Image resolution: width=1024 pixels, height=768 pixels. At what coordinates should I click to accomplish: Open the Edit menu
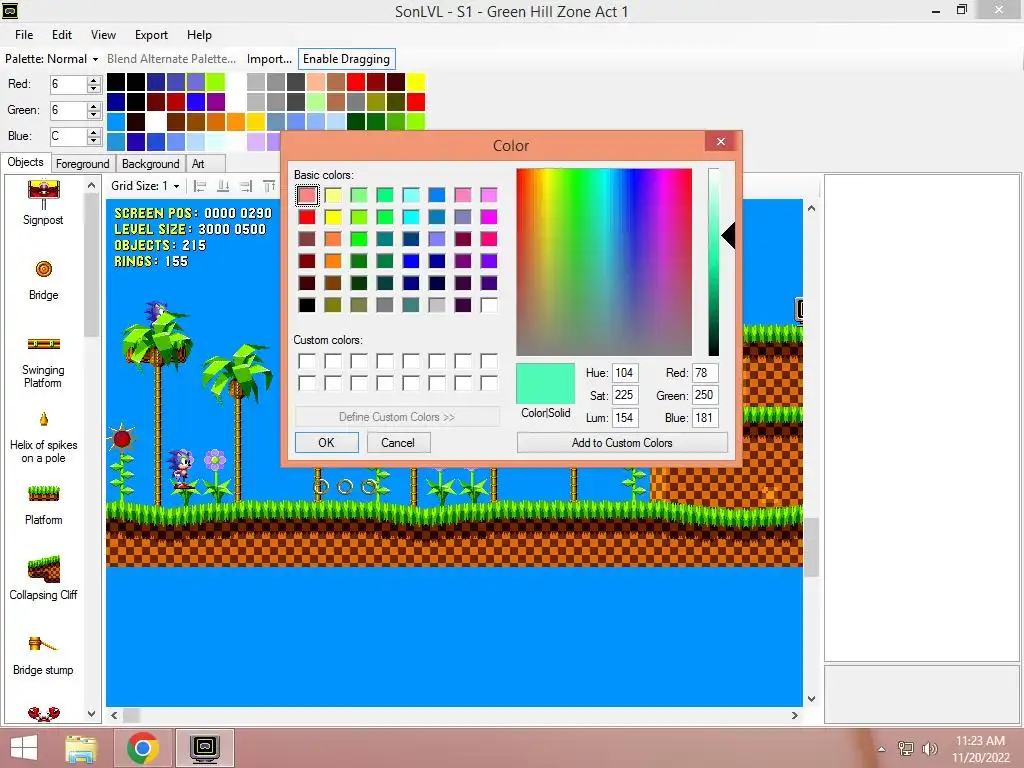(x=62, y=35)
